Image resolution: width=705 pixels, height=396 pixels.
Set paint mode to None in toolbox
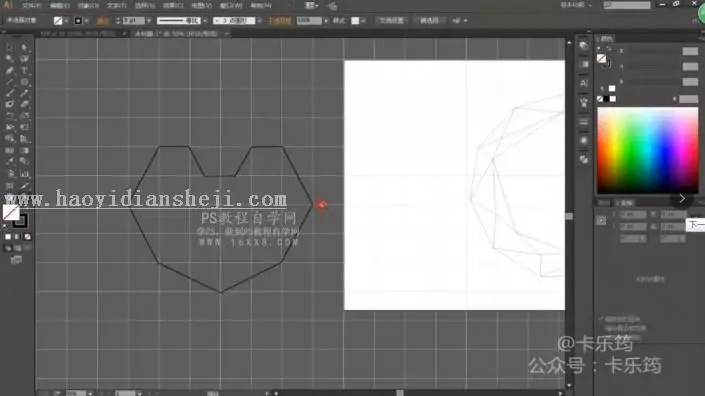click(27, 237)
